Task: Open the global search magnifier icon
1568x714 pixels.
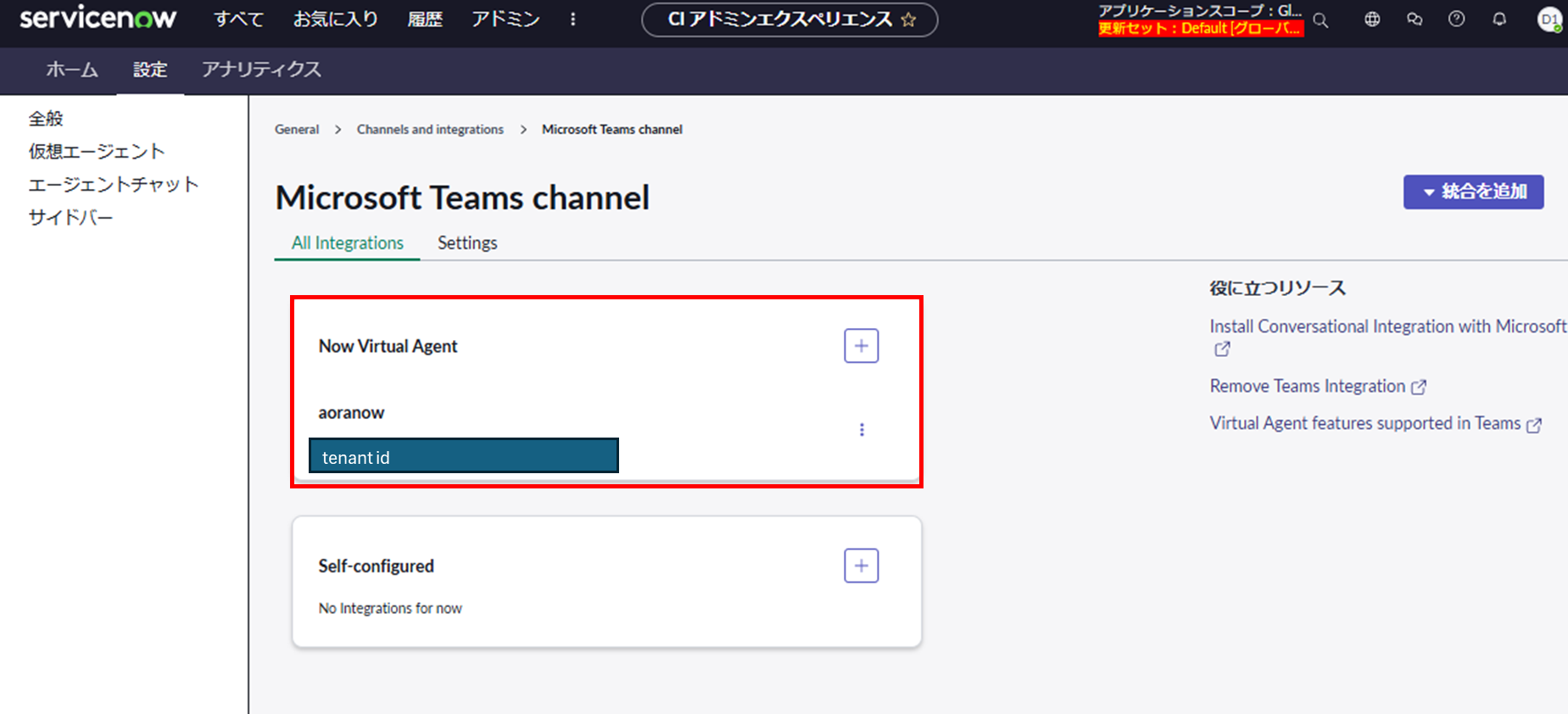Action: pyautogui.click(x=1320, y=20)
